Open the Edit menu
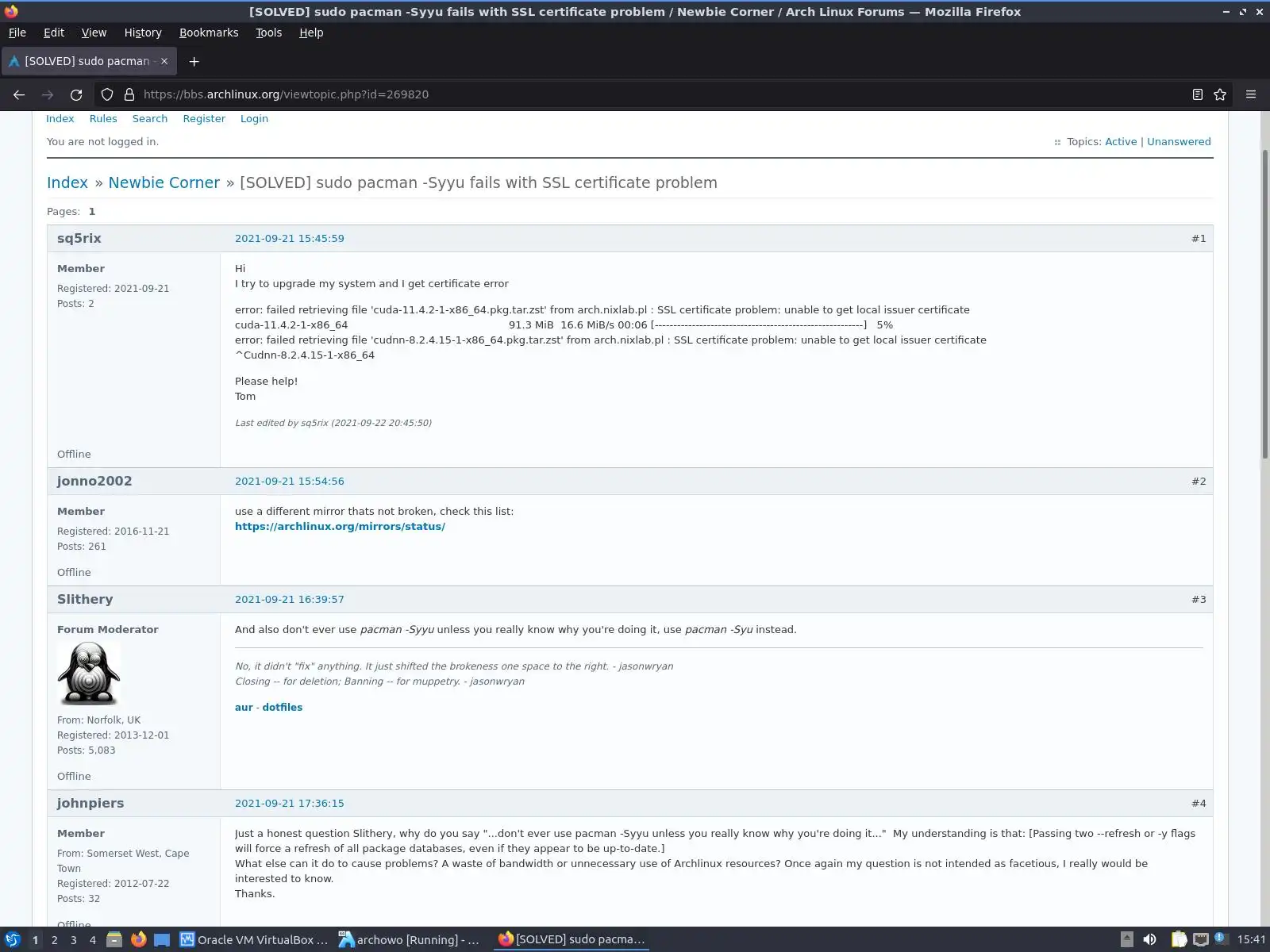 click(x=54, y=33)
